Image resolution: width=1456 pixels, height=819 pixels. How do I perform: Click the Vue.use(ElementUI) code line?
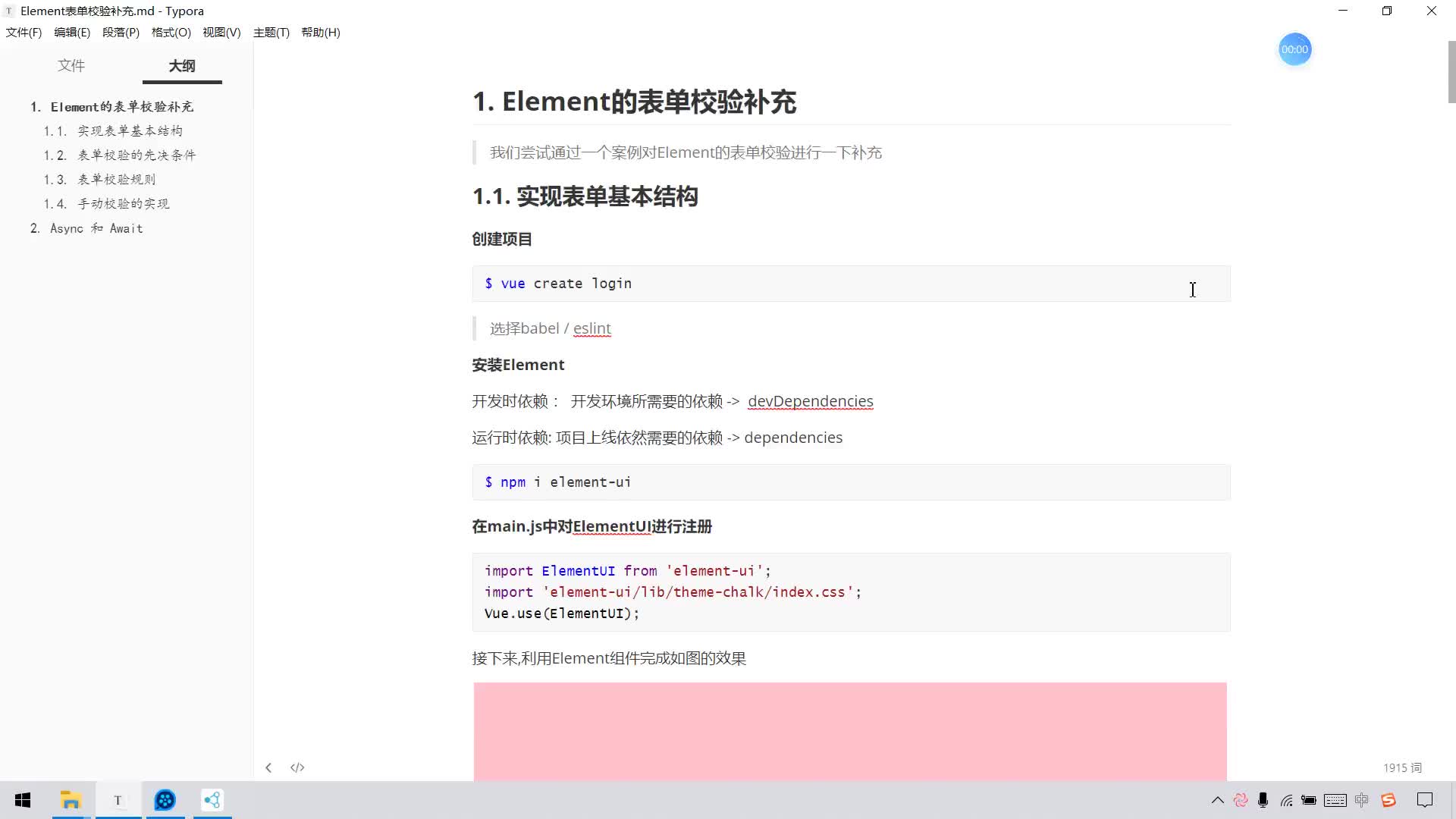[562, 613]
